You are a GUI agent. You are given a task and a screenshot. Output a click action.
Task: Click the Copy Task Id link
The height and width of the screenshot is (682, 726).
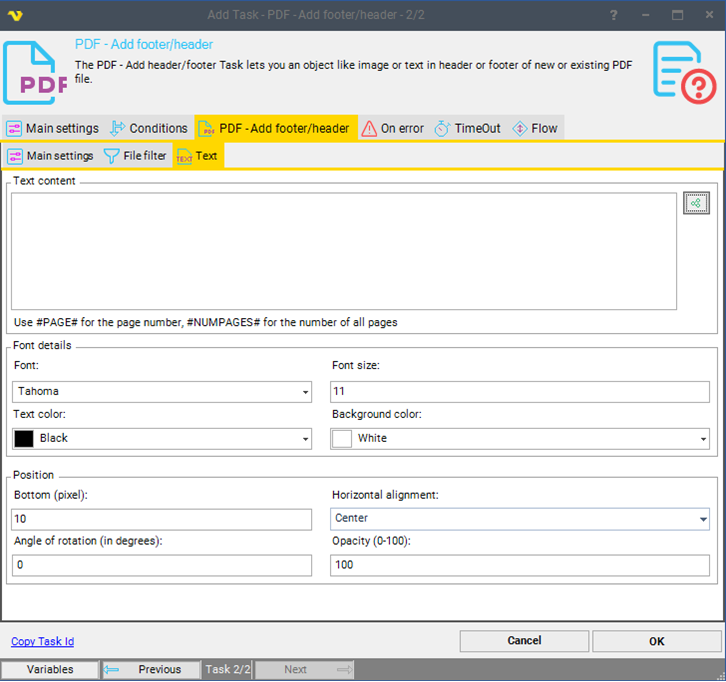coord(42,642)
